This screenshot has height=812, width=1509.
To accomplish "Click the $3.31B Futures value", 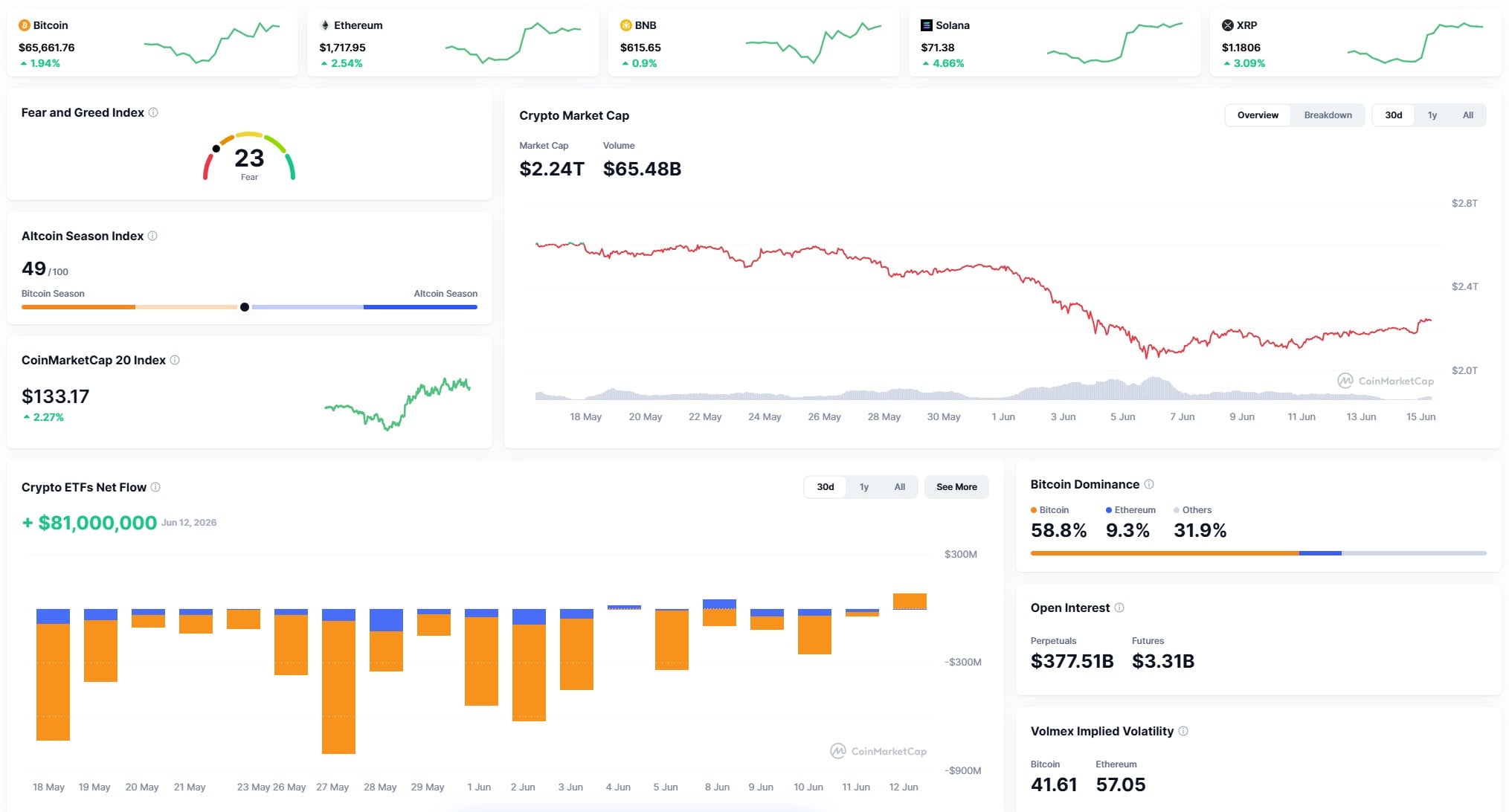I will 1163,661.
